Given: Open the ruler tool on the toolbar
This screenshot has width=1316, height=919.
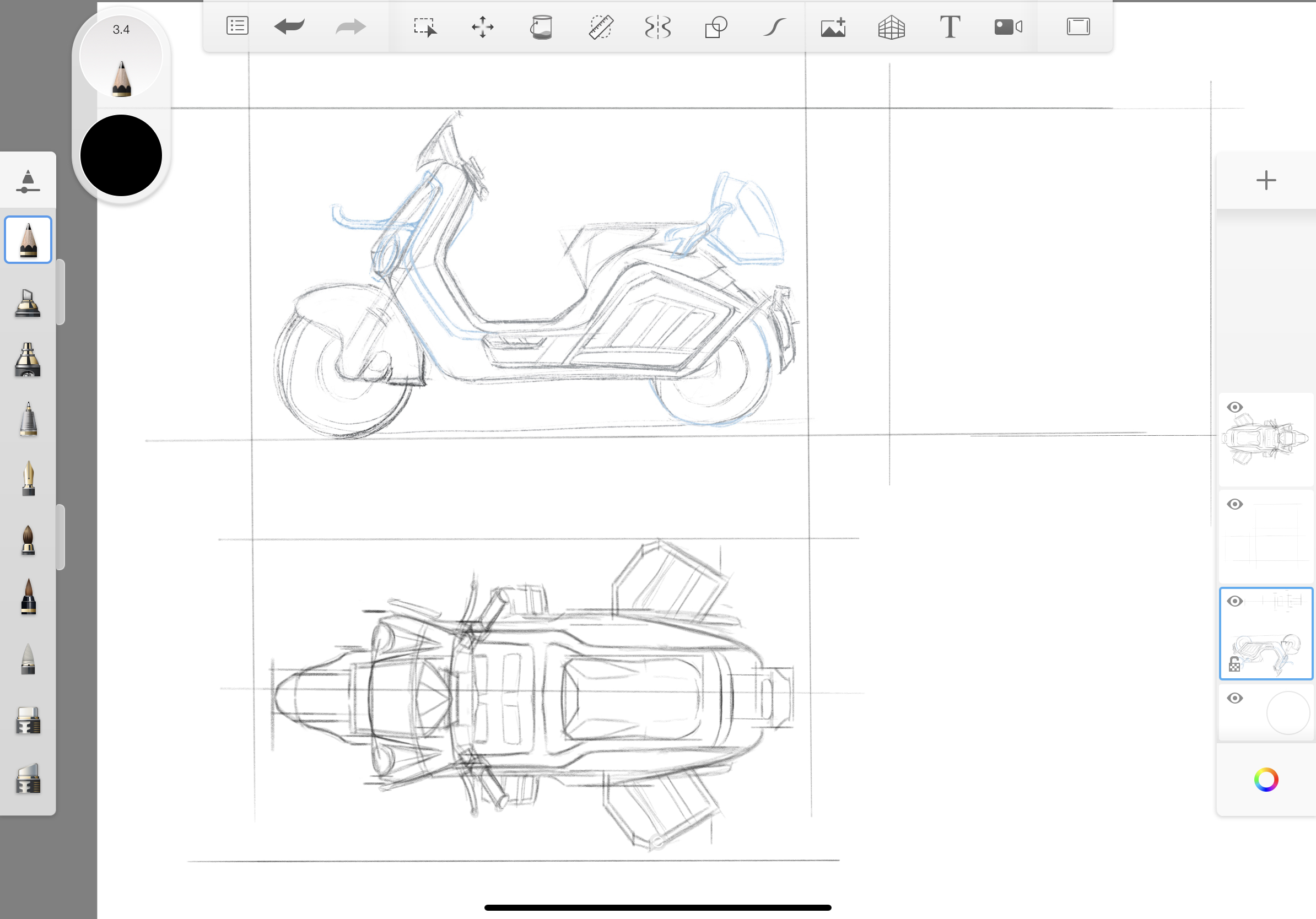Looking at the screenshot, I should pos(601,26).
